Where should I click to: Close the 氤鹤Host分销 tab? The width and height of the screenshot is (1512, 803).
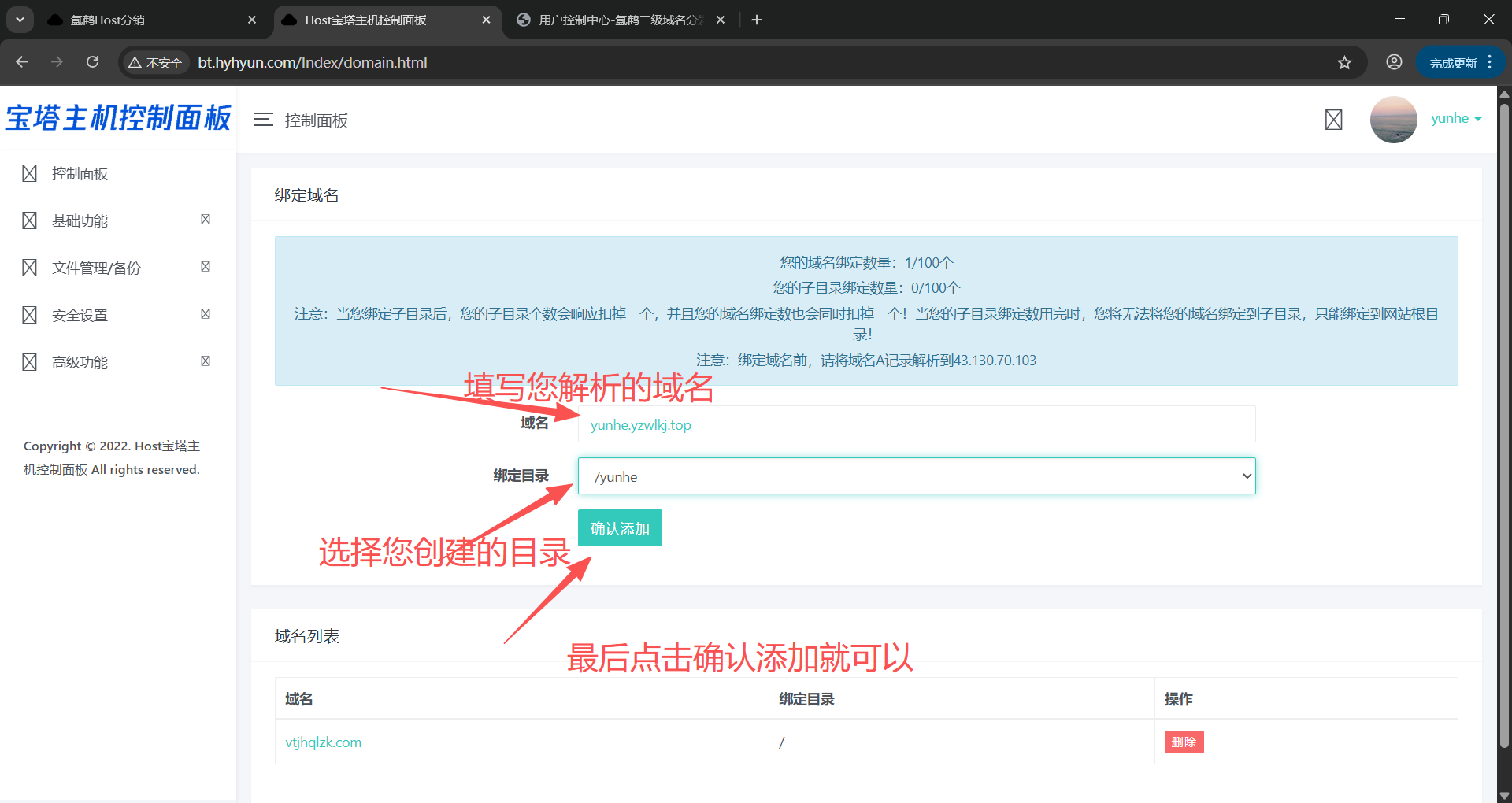pyautogui.click(x=252, y=20)
